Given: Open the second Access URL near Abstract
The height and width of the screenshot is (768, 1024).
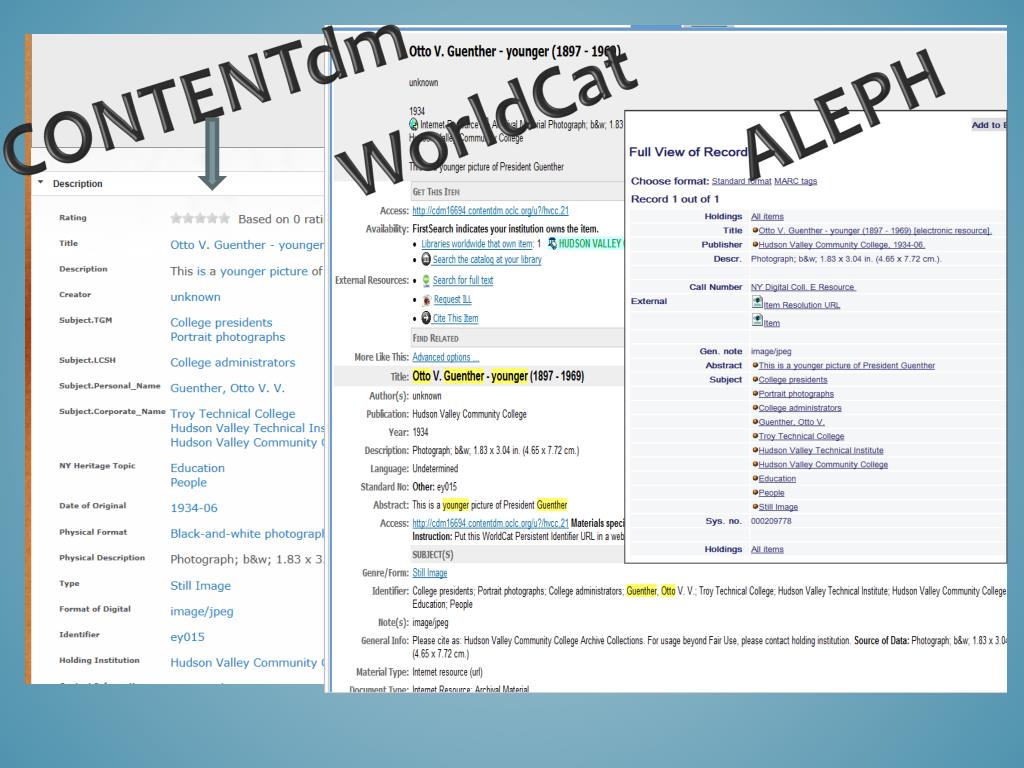Looking at the screenshot, I should click(x=490, y=523).
